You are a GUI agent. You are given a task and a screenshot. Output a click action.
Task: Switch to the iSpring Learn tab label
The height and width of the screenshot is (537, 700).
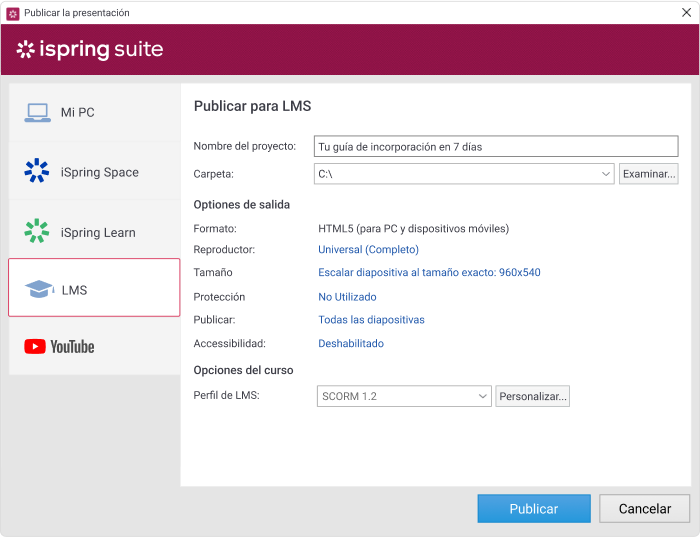coord(98,233)
